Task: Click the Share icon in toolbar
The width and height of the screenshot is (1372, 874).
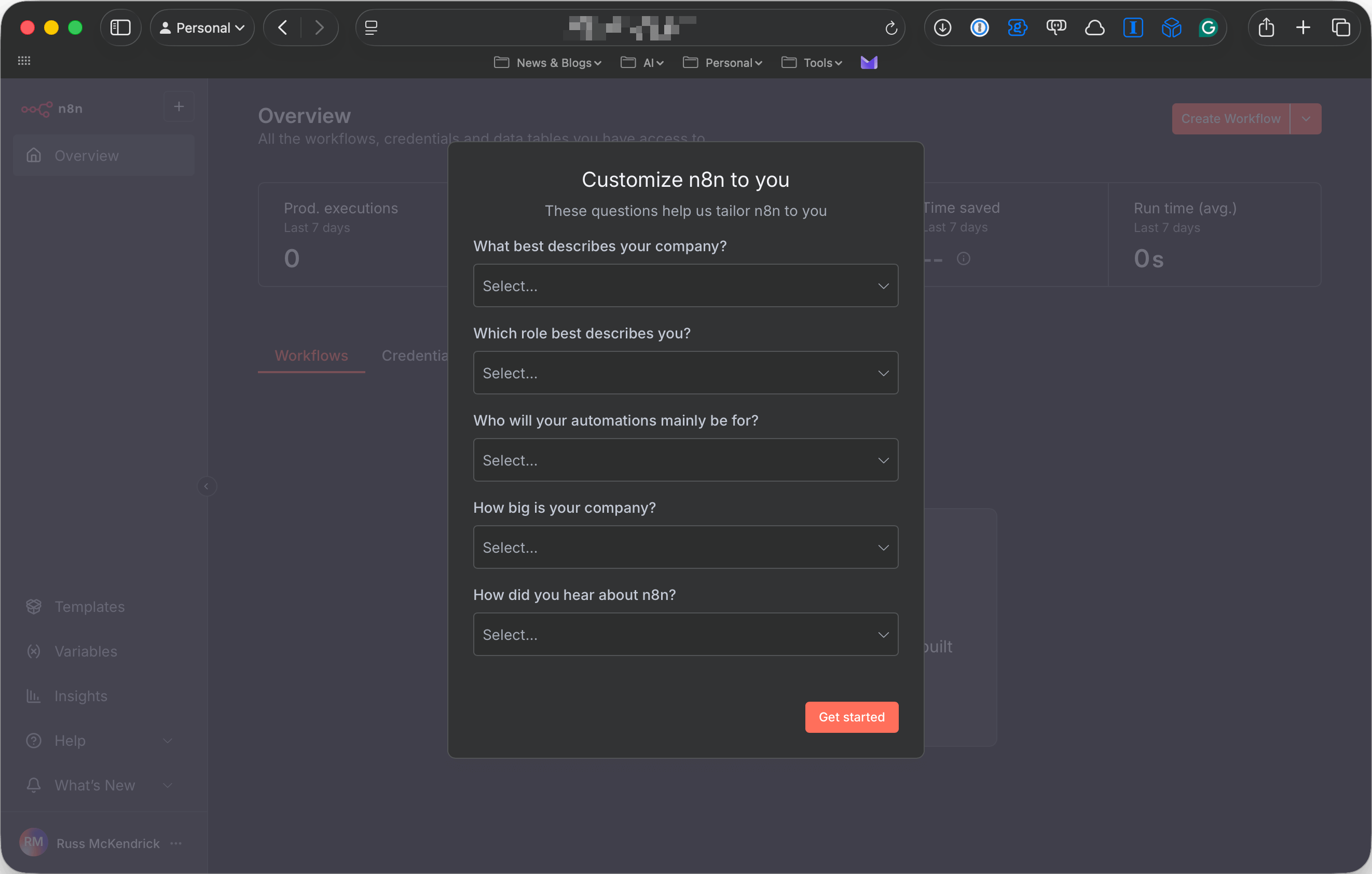Action: coord(1266,28)
